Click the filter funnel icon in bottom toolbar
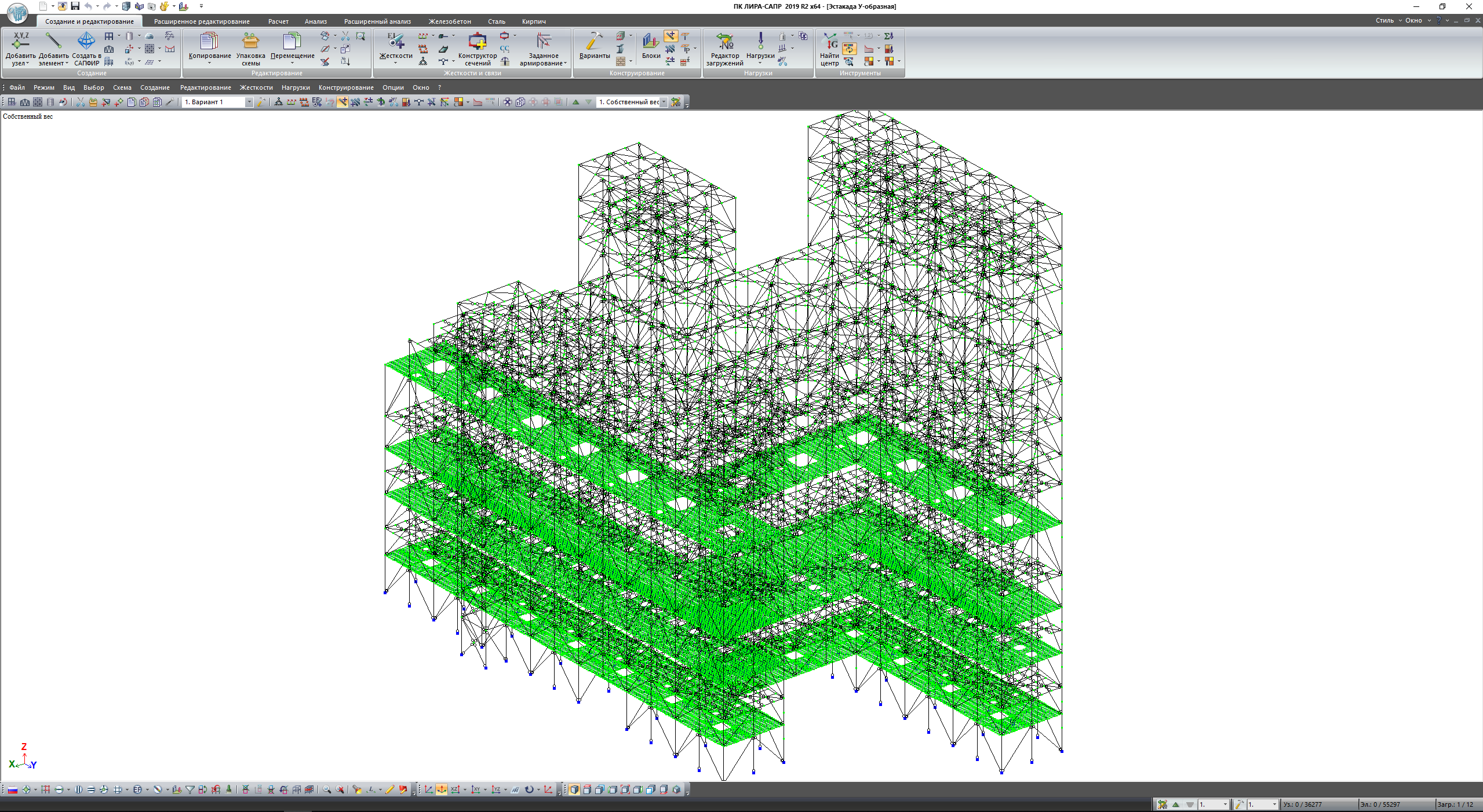Viewport: 1483px width, 812px height. point(190,789)
